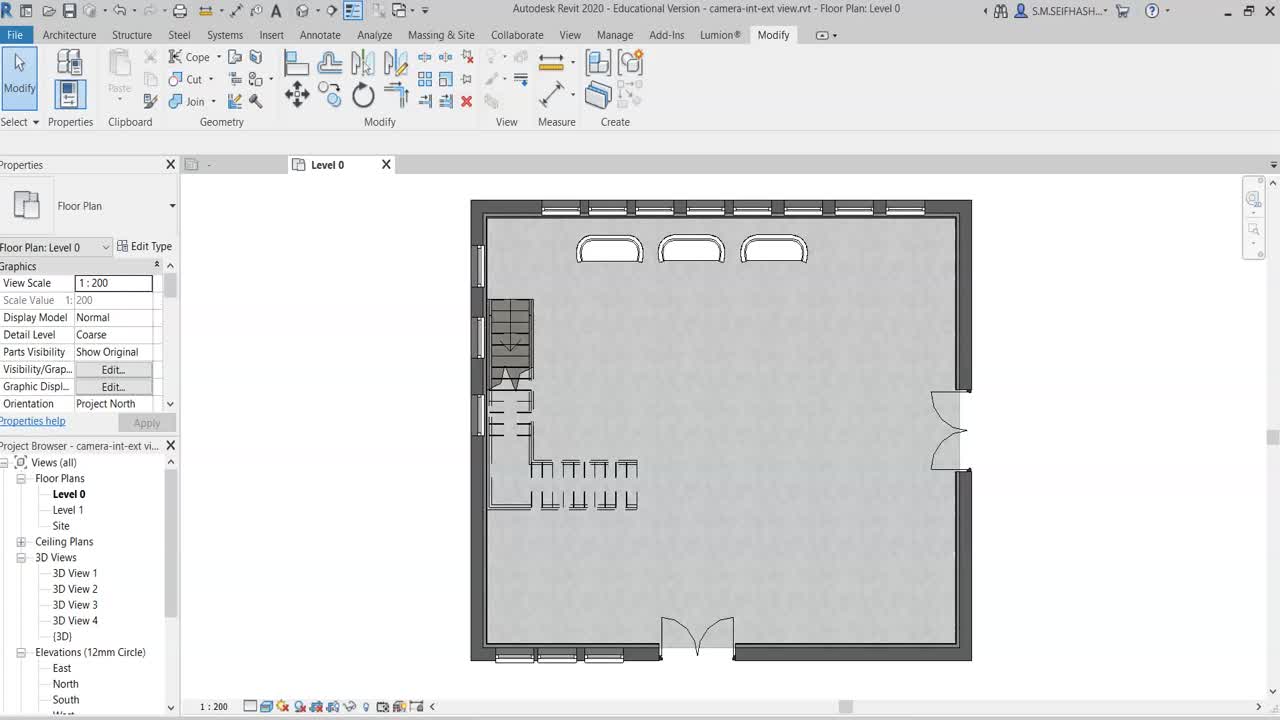
Task: Select the Move tool in the Modify panel
Action: [x=297, y=95]
